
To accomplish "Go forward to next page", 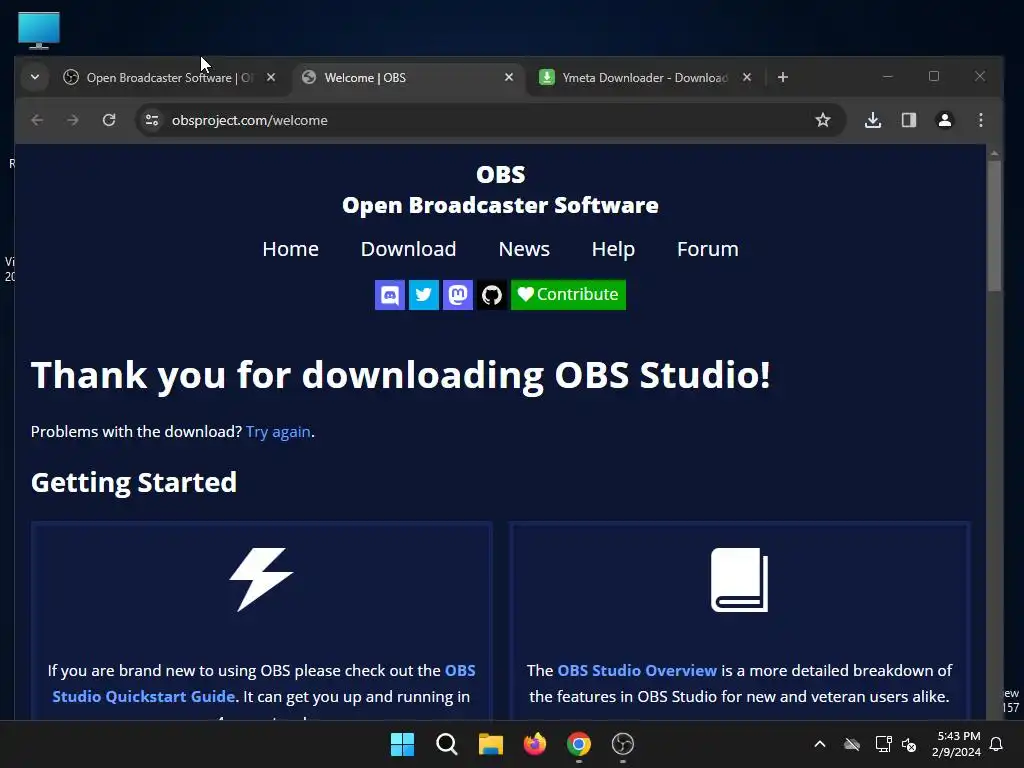I will coord(72,120).
